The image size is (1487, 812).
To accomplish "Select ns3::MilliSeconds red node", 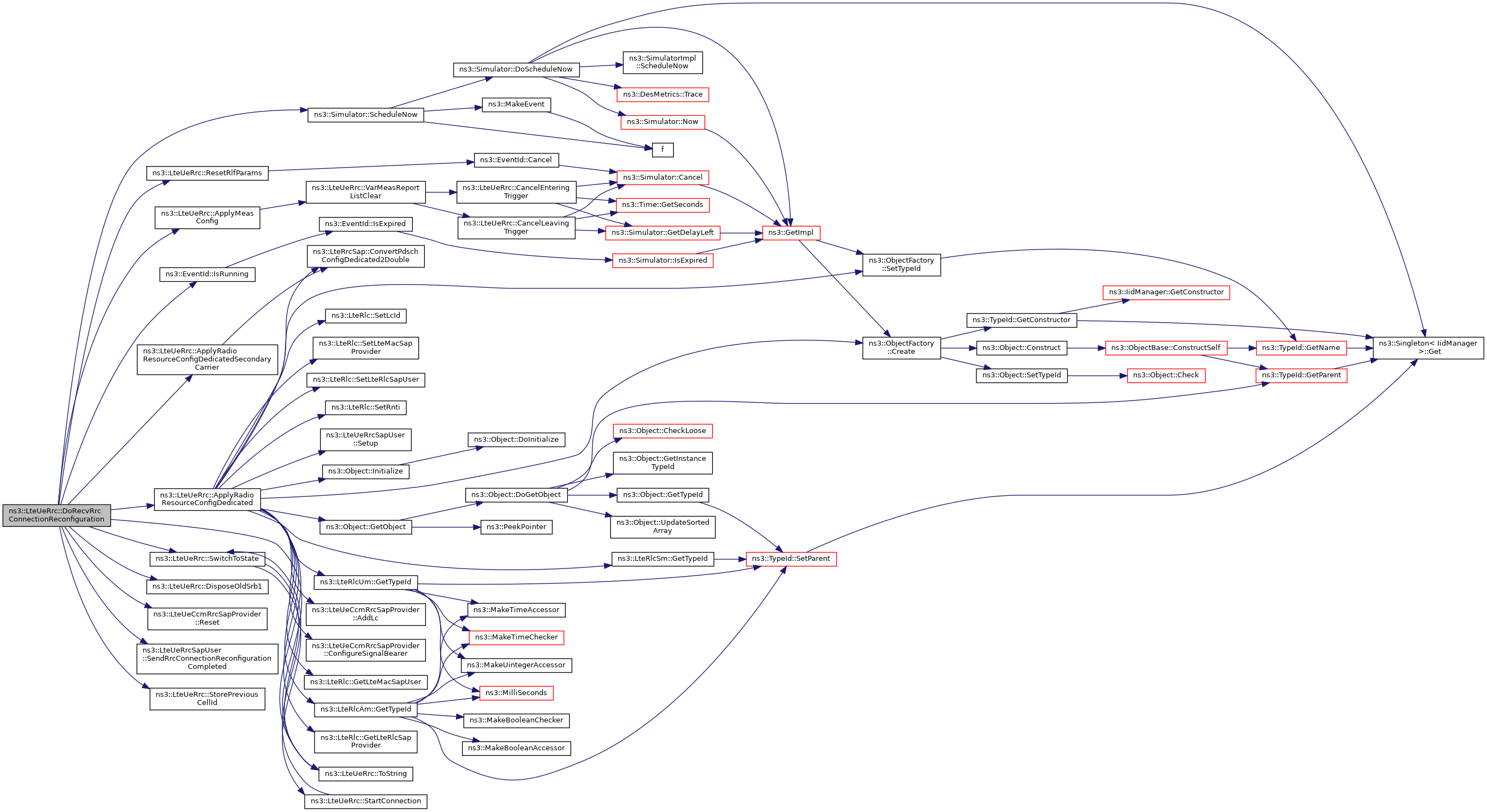I will pyautogui.click(x=516, y=692).
